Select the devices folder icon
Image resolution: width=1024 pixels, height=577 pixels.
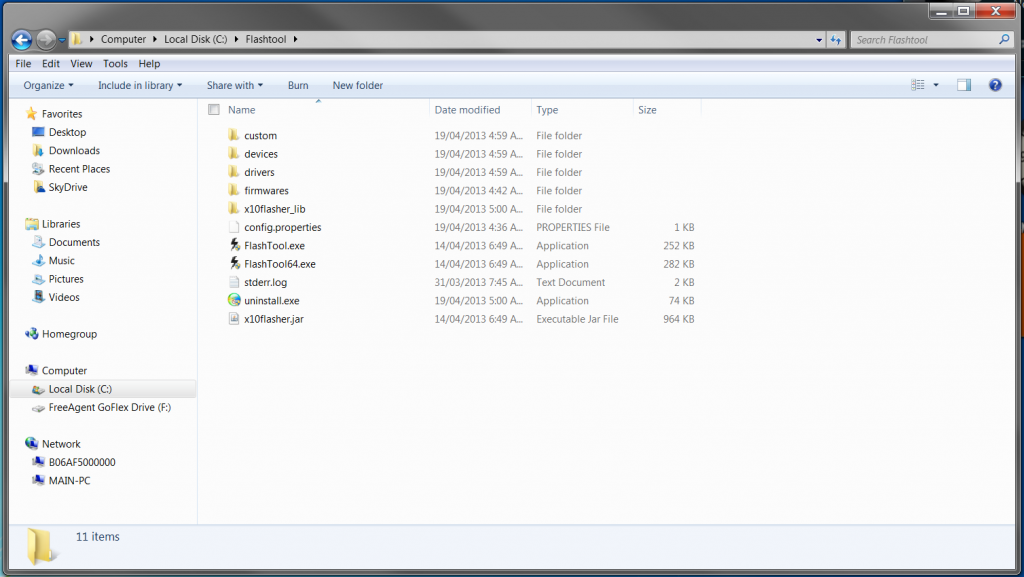[234, 153]
